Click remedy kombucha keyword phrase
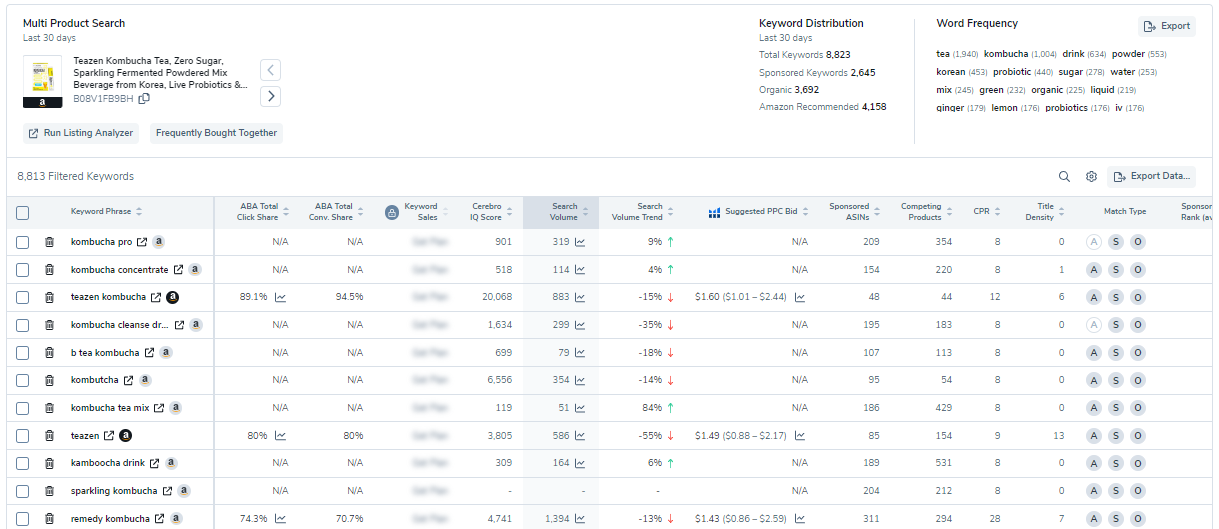 110,519
